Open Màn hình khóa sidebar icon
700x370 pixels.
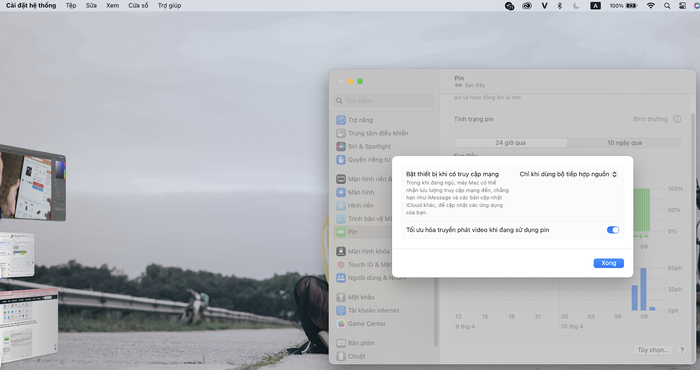click(341, 251)
